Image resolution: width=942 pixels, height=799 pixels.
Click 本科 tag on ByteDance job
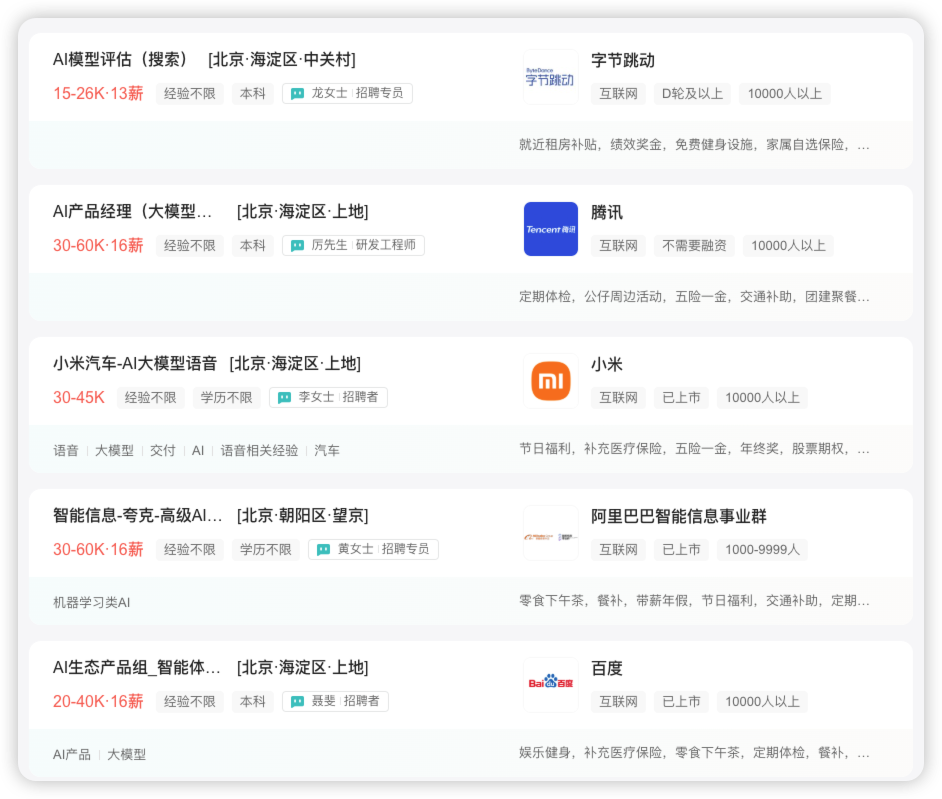coord(252,94)
